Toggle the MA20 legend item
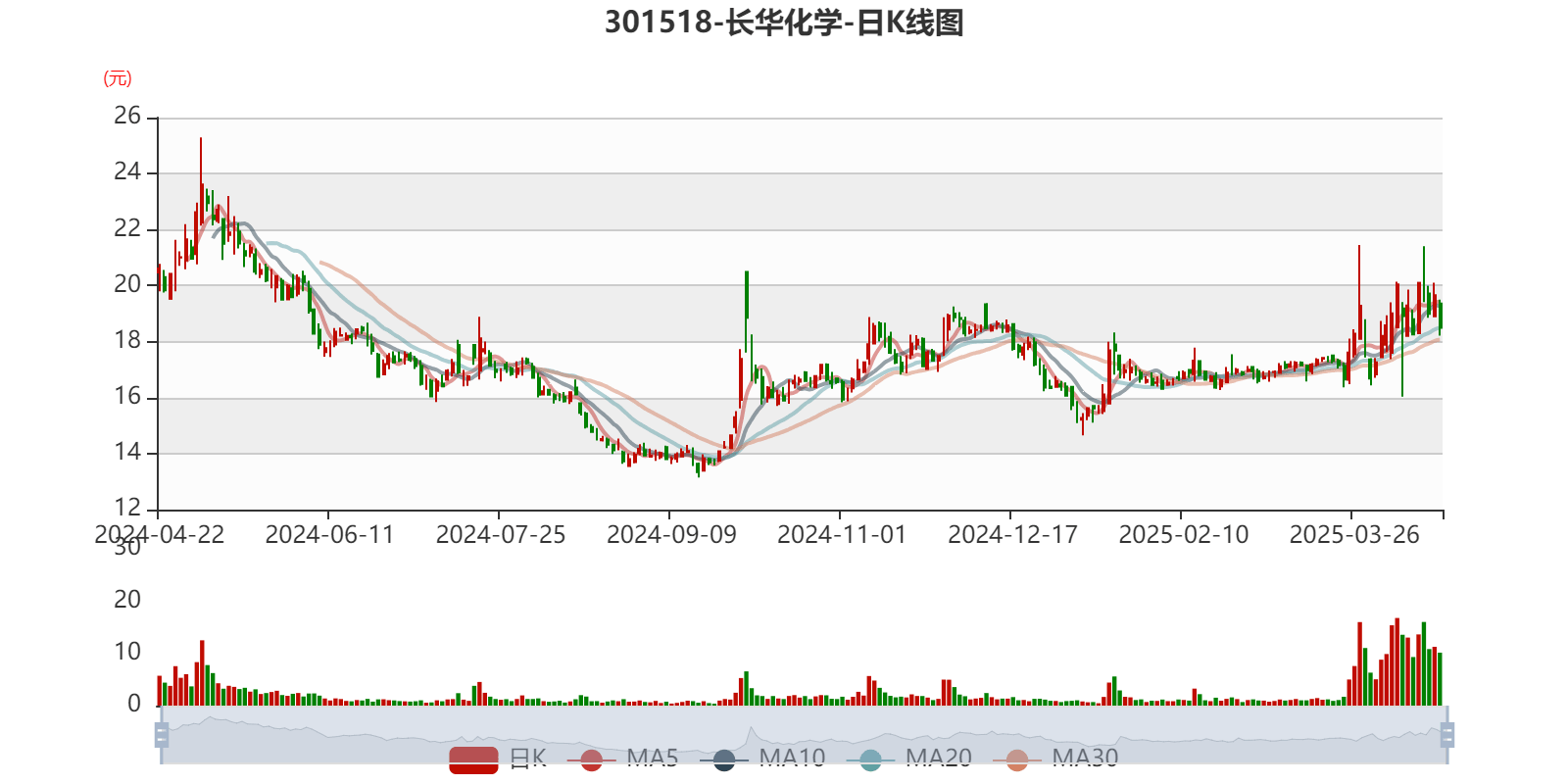 pos(909,759)
